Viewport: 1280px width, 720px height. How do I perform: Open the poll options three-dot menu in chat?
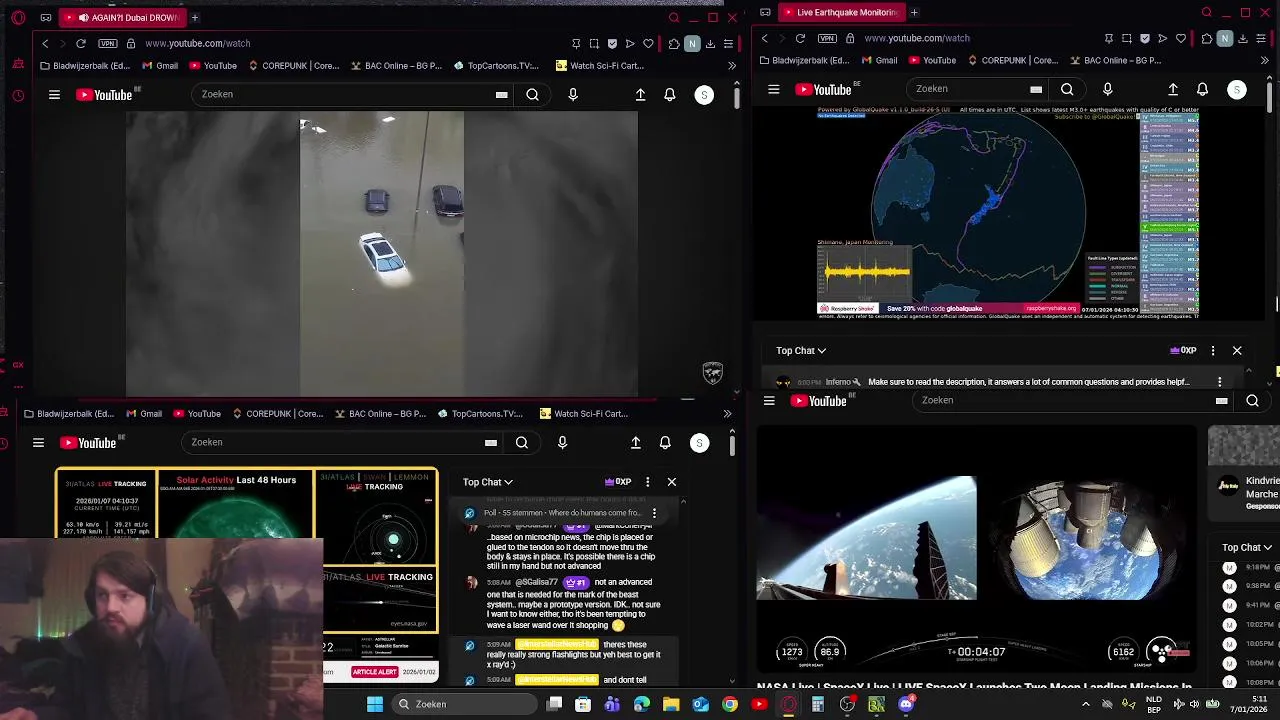[x=654, y=513]
